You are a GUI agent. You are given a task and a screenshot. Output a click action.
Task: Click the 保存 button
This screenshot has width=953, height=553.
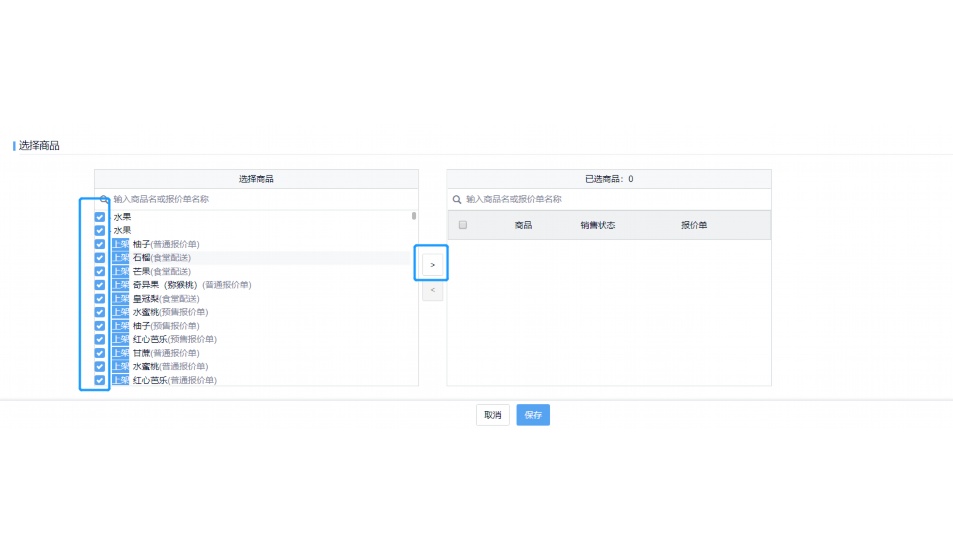(x=533, y=415)
